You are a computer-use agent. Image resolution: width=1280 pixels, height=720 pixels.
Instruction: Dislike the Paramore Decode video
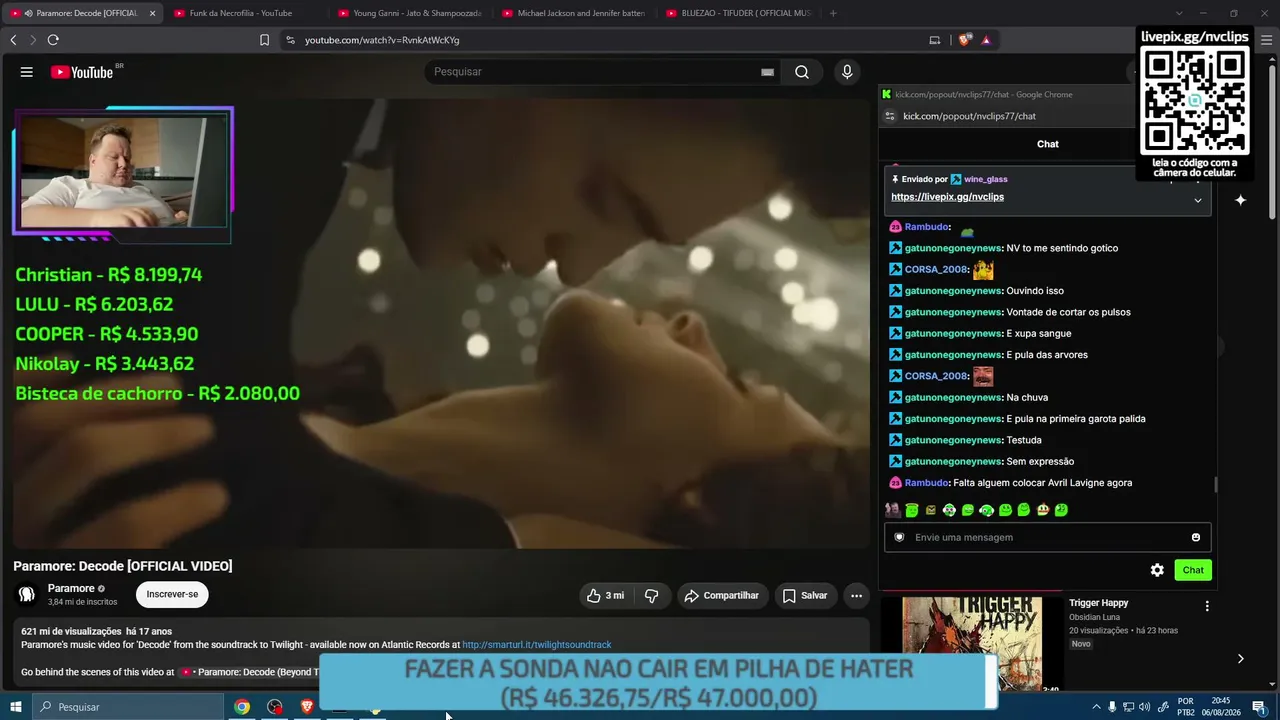[x=651, y=595]
